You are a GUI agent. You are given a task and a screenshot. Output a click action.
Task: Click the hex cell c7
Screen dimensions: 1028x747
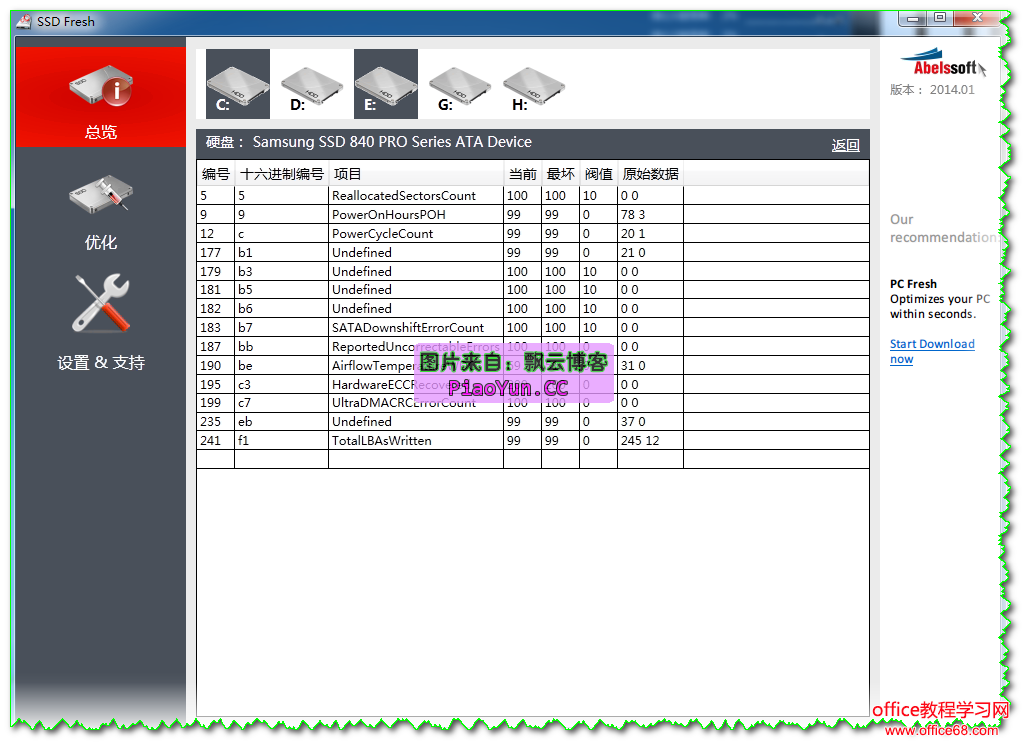point(281,403)
